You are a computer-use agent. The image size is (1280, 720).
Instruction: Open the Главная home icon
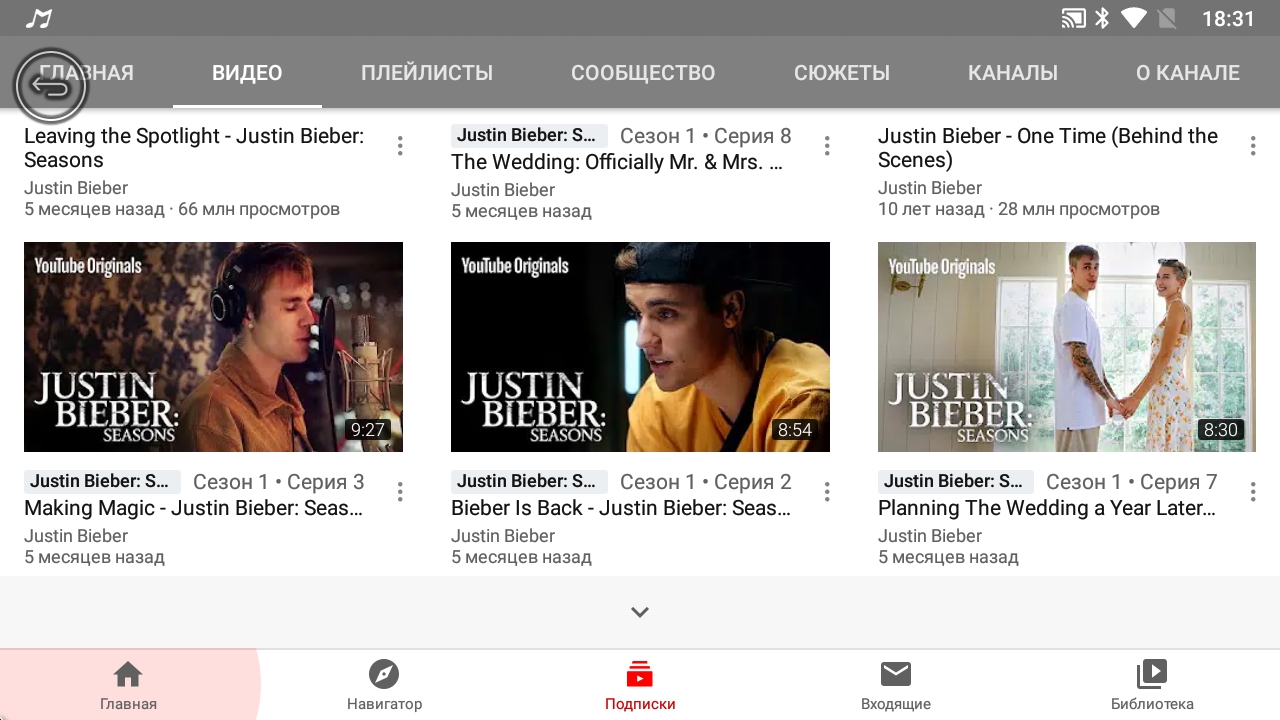click(128, 676)
